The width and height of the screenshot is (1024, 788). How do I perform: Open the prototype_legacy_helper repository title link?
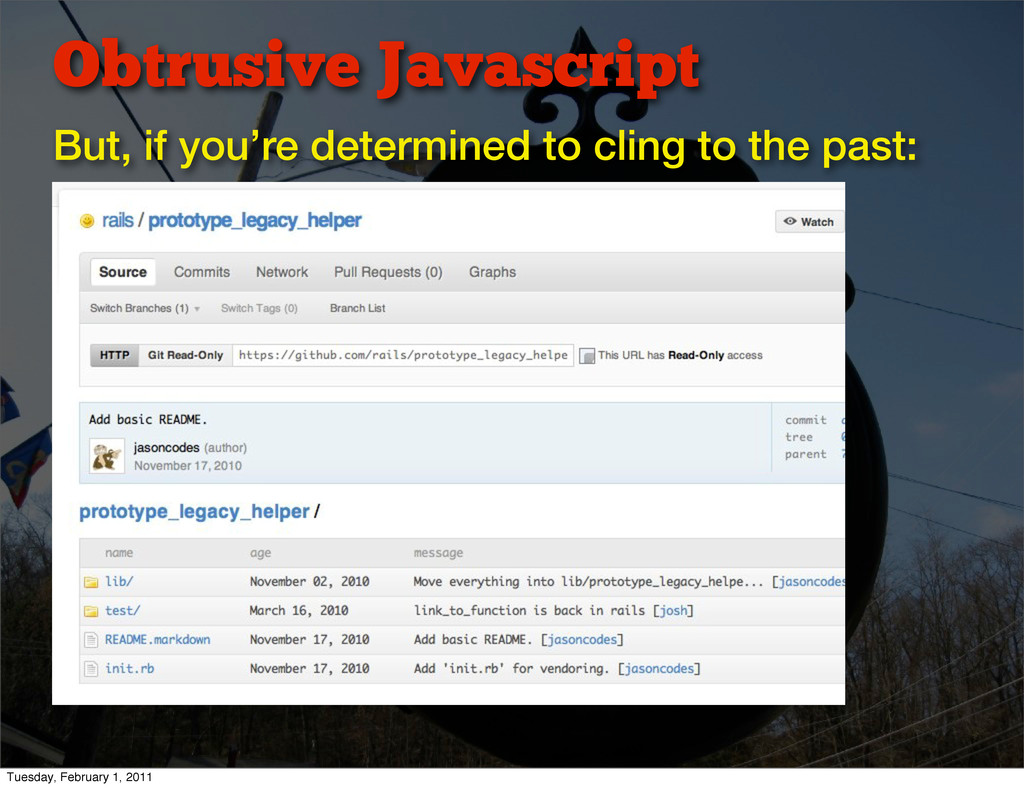pyautogui.click(x=255, y=221)
